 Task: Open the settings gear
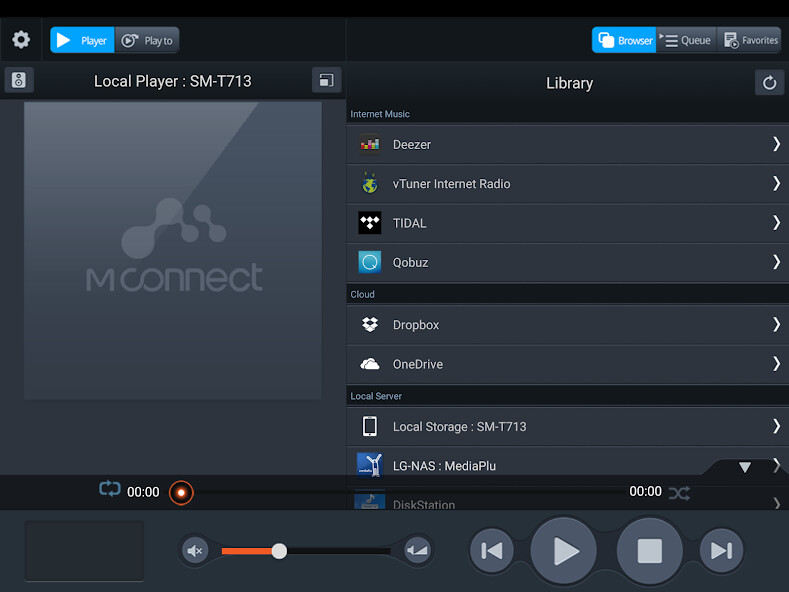pos(21,39)
